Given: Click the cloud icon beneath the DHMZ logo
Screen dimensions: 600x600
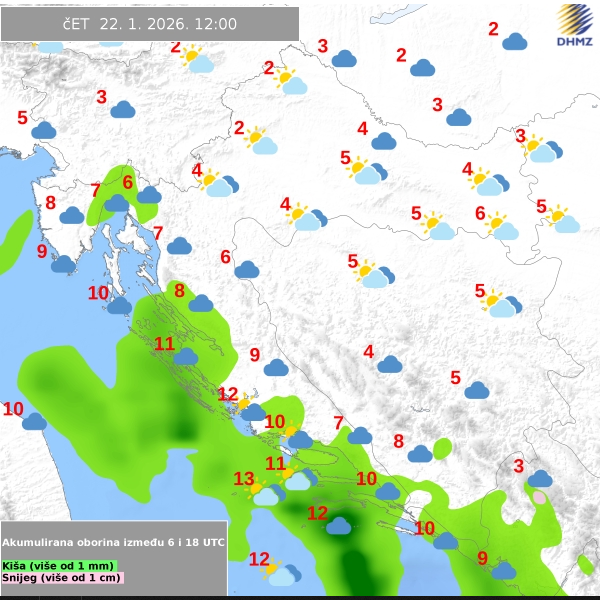Looking at the screenshot, I should point(515,41).
